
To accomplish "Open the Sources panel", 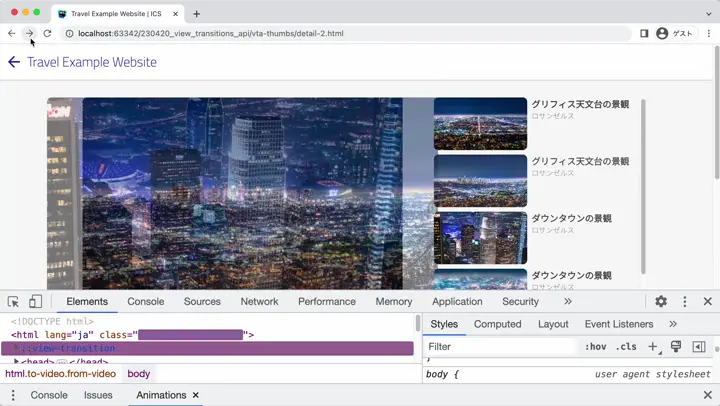I will pos(202,302).
